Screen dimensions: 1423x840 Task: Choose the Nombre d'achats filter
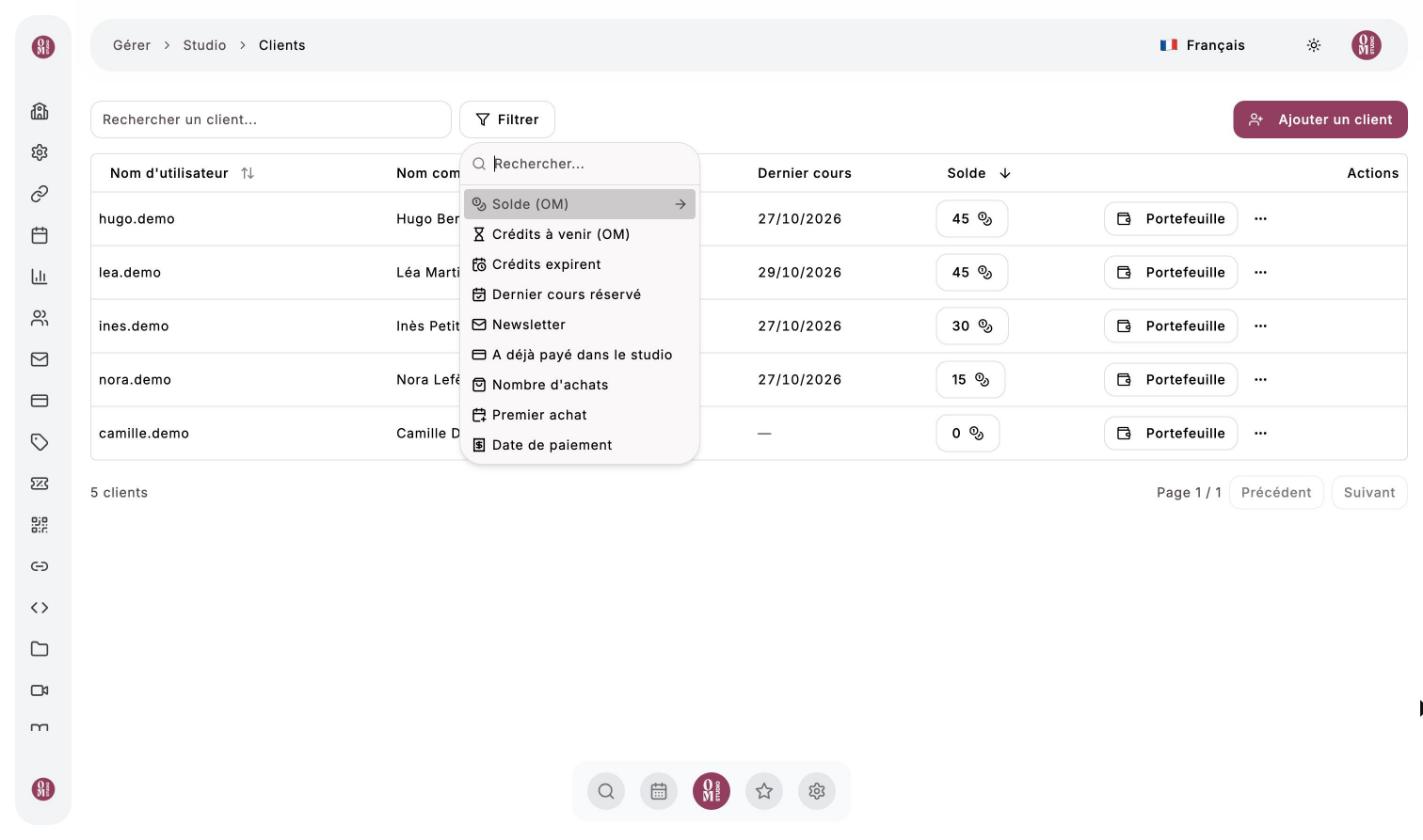pyautogui.click(x=580, y=384)
